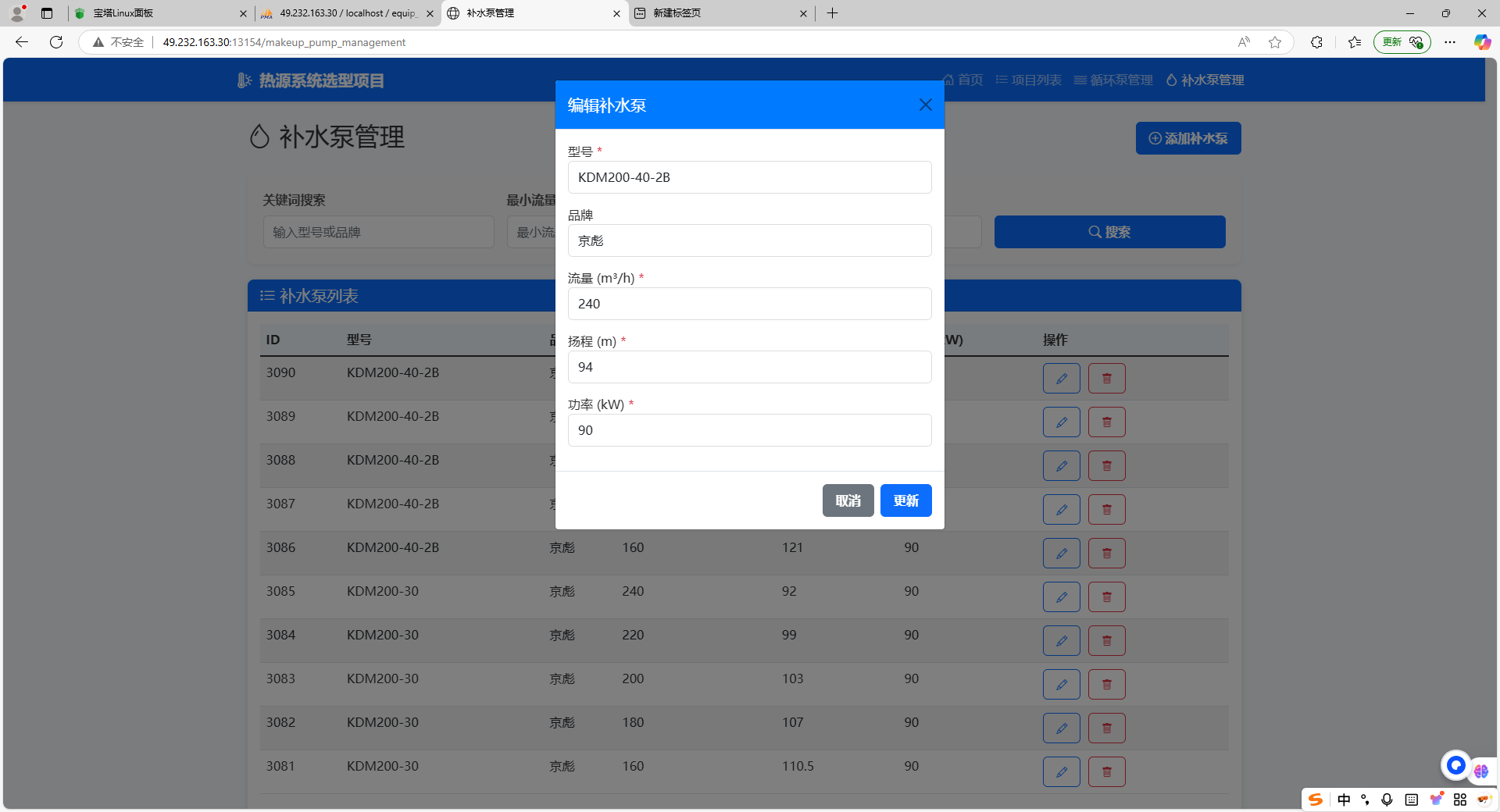The image size is (1500, 812).
Task: Edit pump row ID 3086
Action: click(x=1061, y=554)
